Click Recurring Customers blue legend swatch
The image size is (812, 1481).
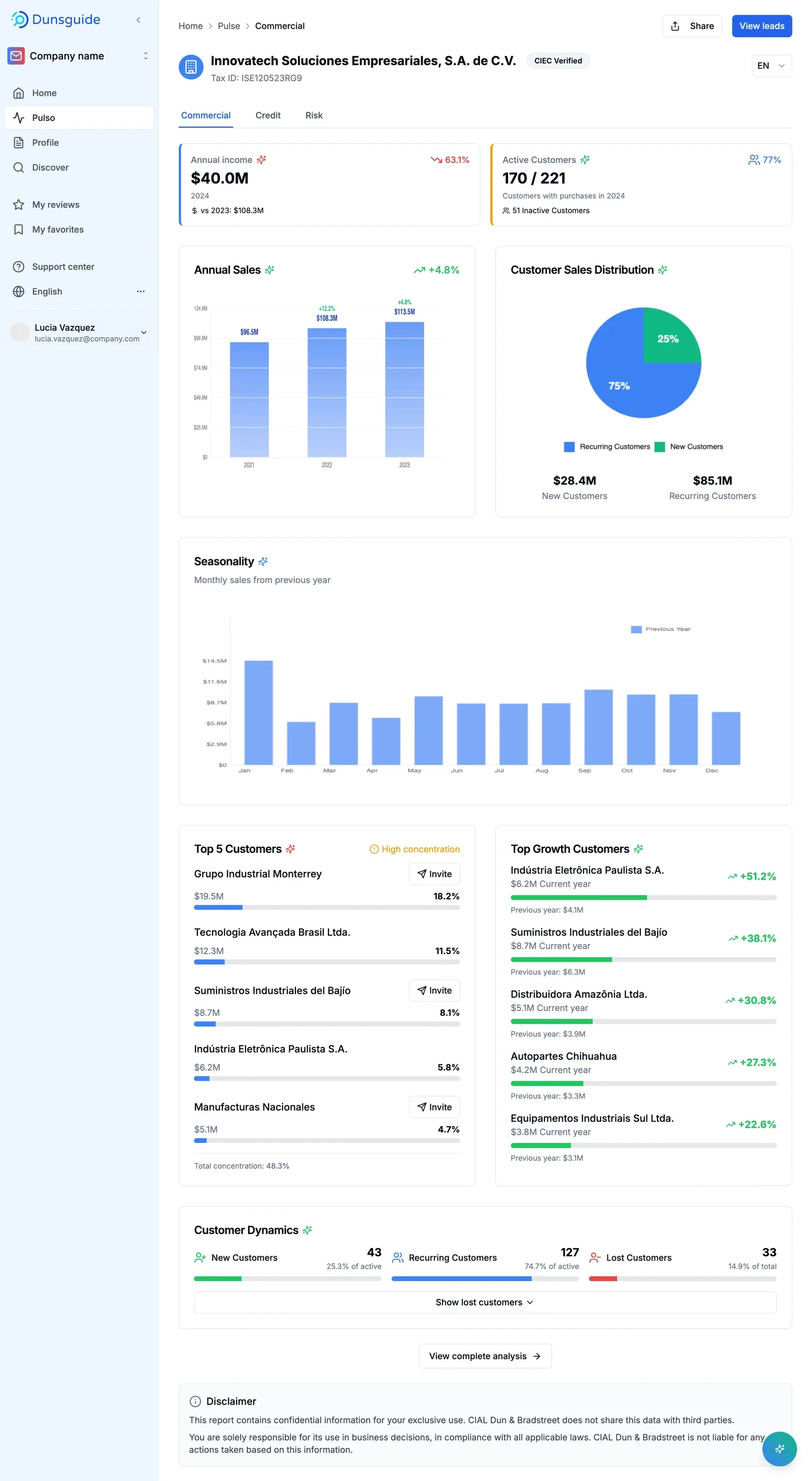pyautogui.click(x=569, y=447)
